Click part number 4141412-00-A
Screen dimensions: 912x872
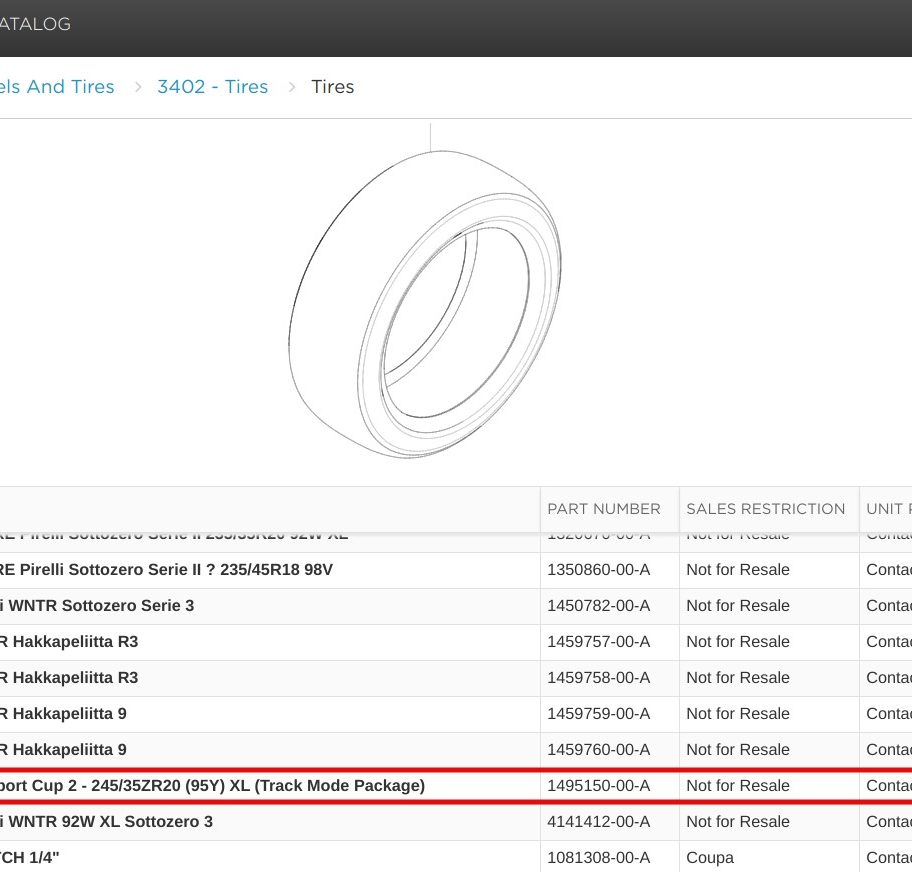point(598,822)
